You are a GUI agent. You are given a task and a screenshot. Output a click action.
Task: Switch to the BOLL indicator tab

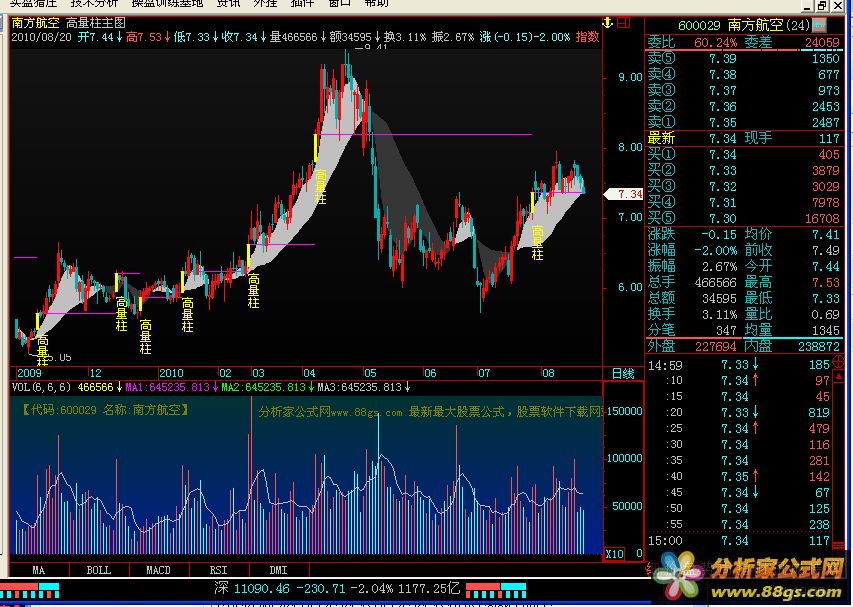coord(99,570)
